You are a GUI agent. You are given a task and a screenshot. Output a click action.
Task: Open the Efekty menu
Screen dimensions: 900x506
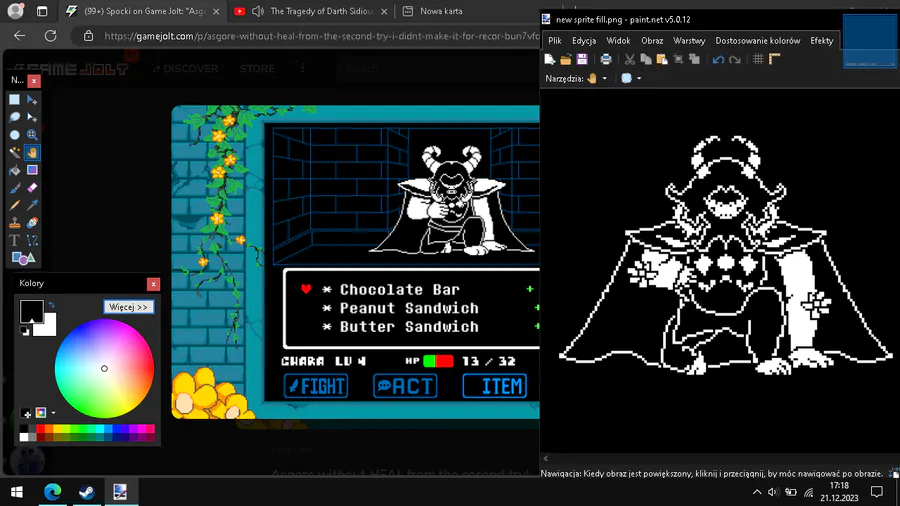pyautogui.click(x=821, y=41)
